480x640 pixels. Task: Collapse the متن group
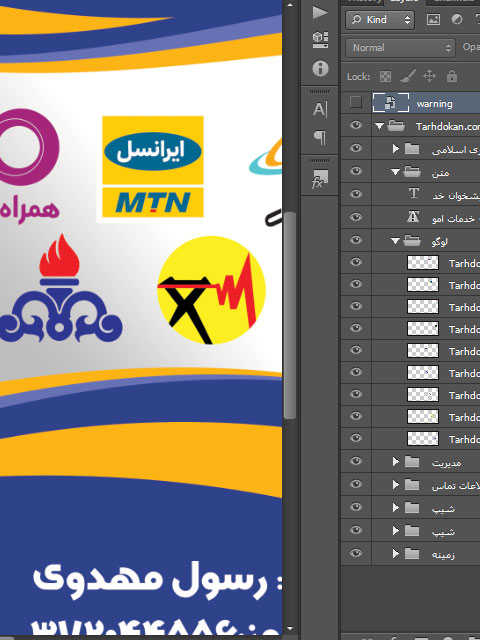[395, 172]
